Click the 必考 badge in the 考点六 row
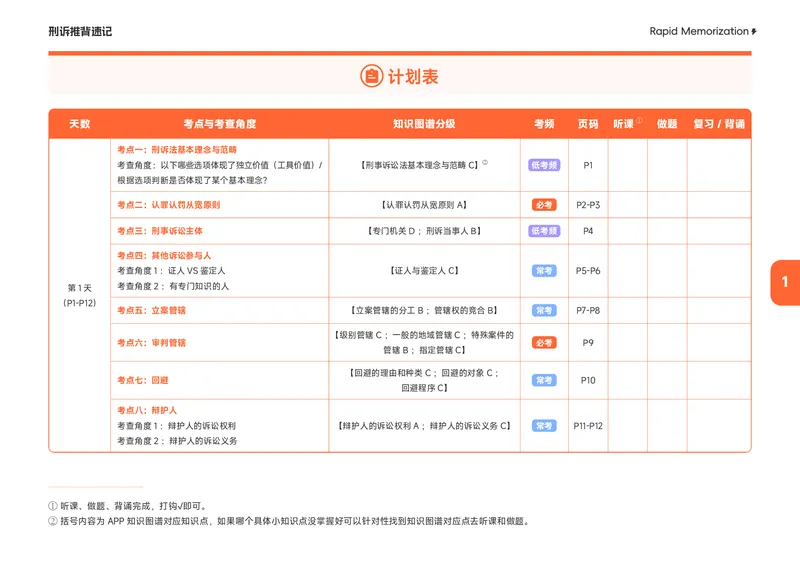The image size is (800, 566). point(544,342)
